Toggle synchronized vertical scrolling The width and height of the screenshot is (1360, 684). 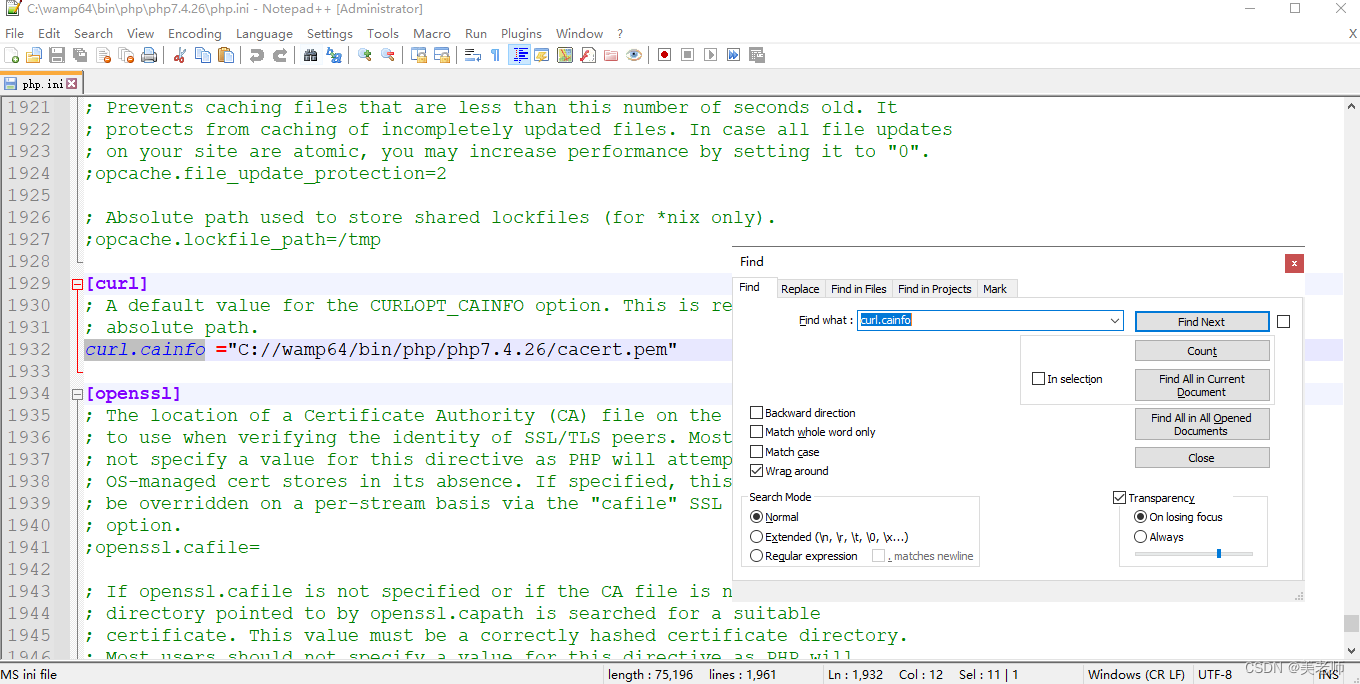419,55
